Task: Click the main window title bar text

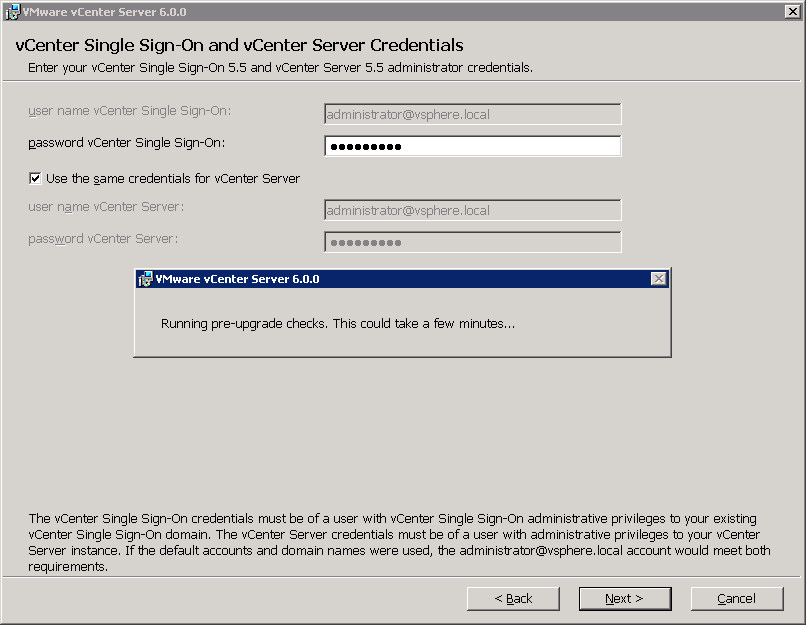Action: 104,12
